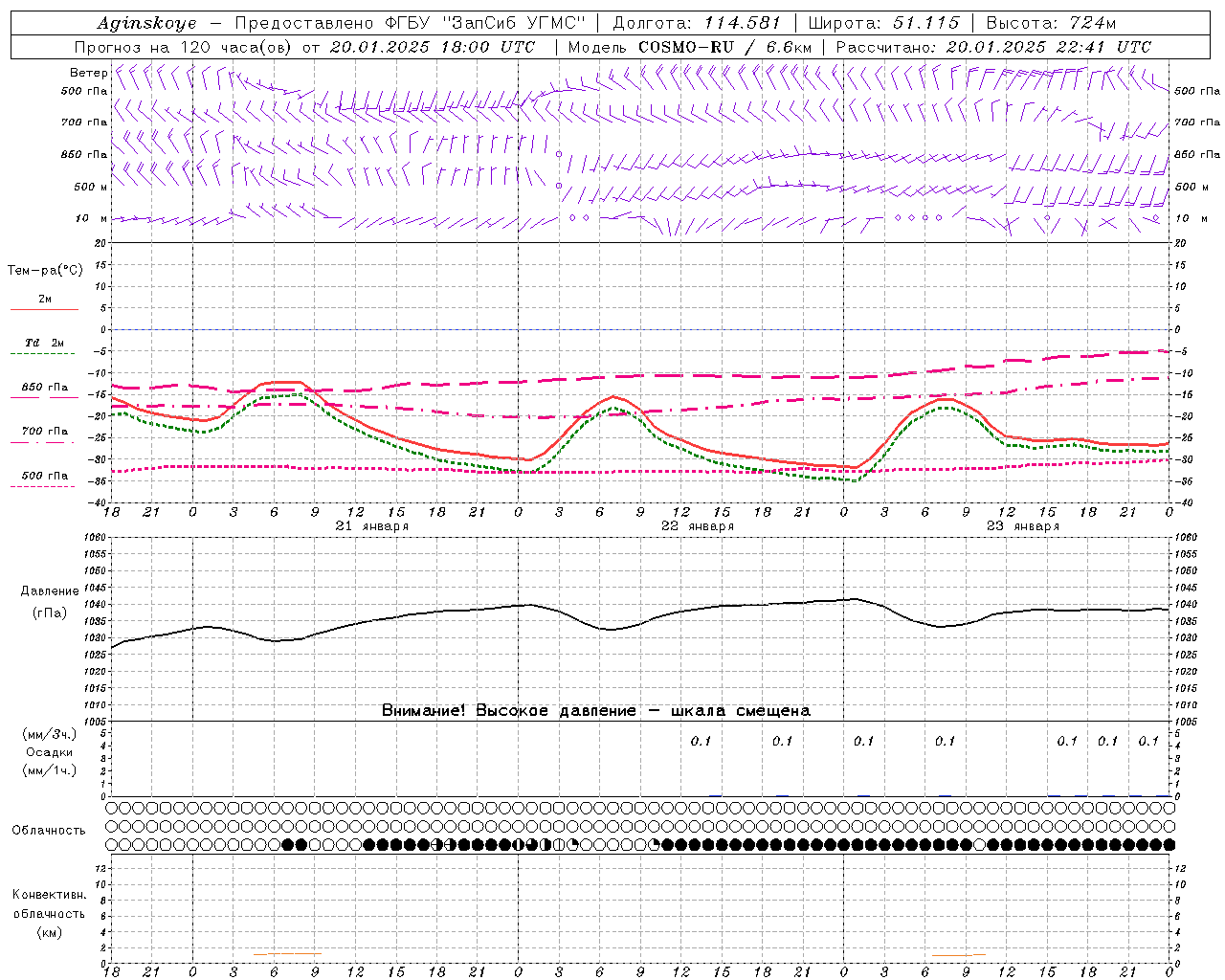This screenshot has width=1225, height=980.
Task: Click the "Тем-ра(°C)" temperature panel label
Action: coord(45,271)
